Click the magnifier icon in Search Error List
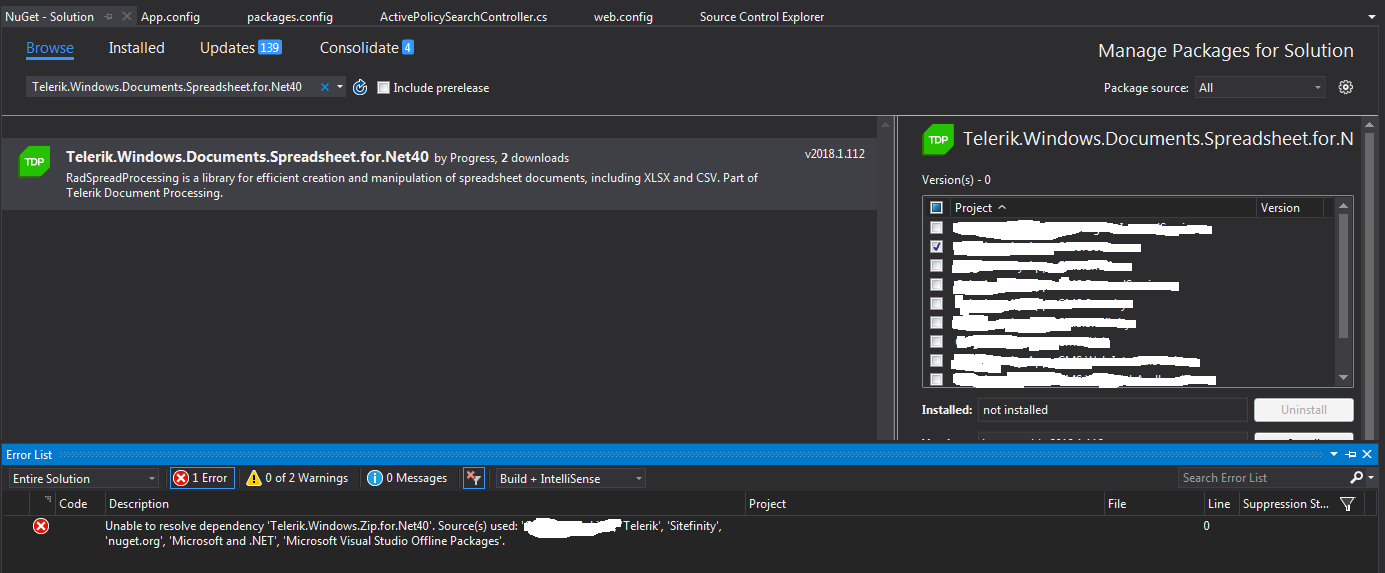 click(1356, 478)
